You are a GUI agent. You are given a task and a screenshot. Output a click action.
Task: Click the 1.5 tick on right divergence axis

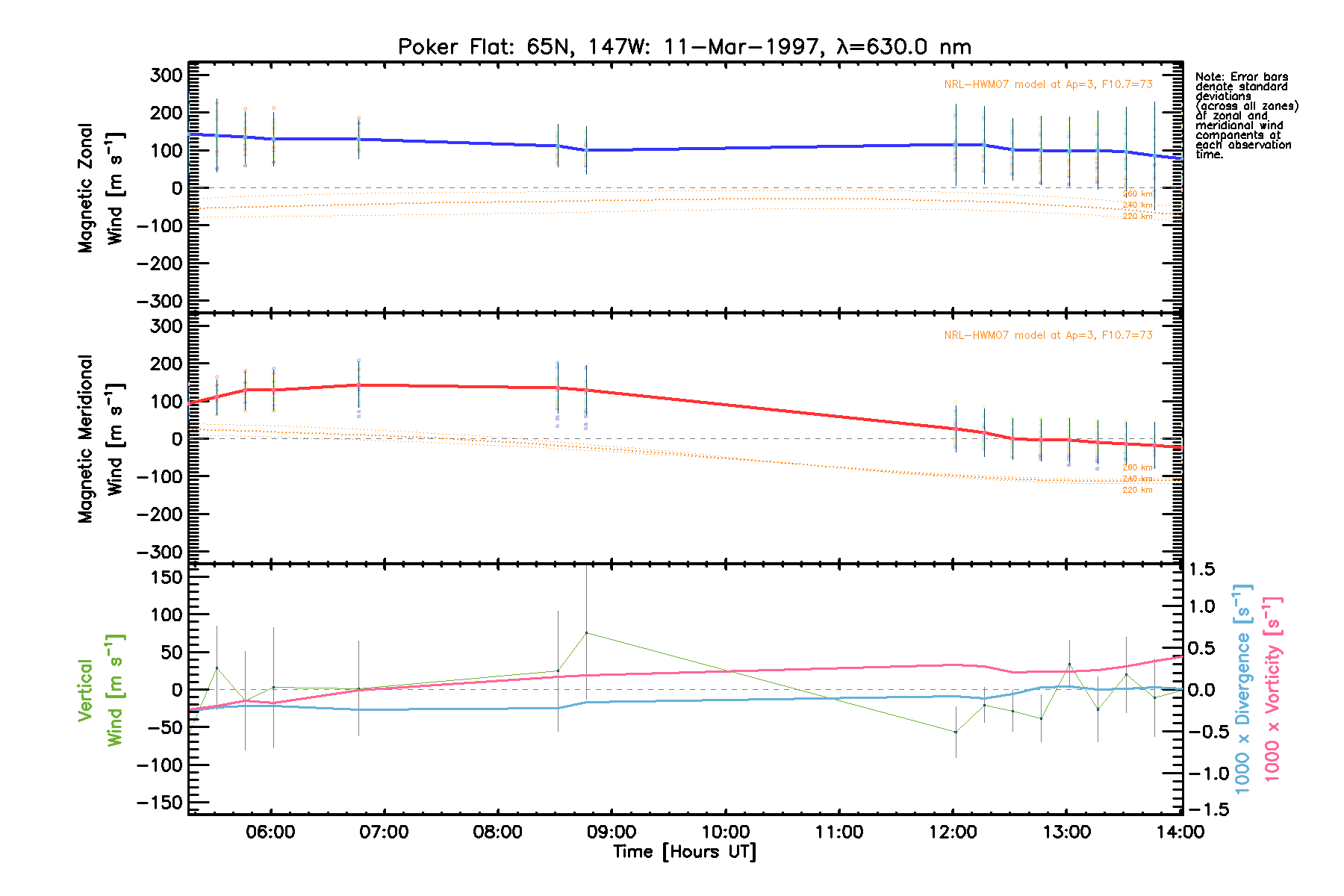(x=1201, y=570)
